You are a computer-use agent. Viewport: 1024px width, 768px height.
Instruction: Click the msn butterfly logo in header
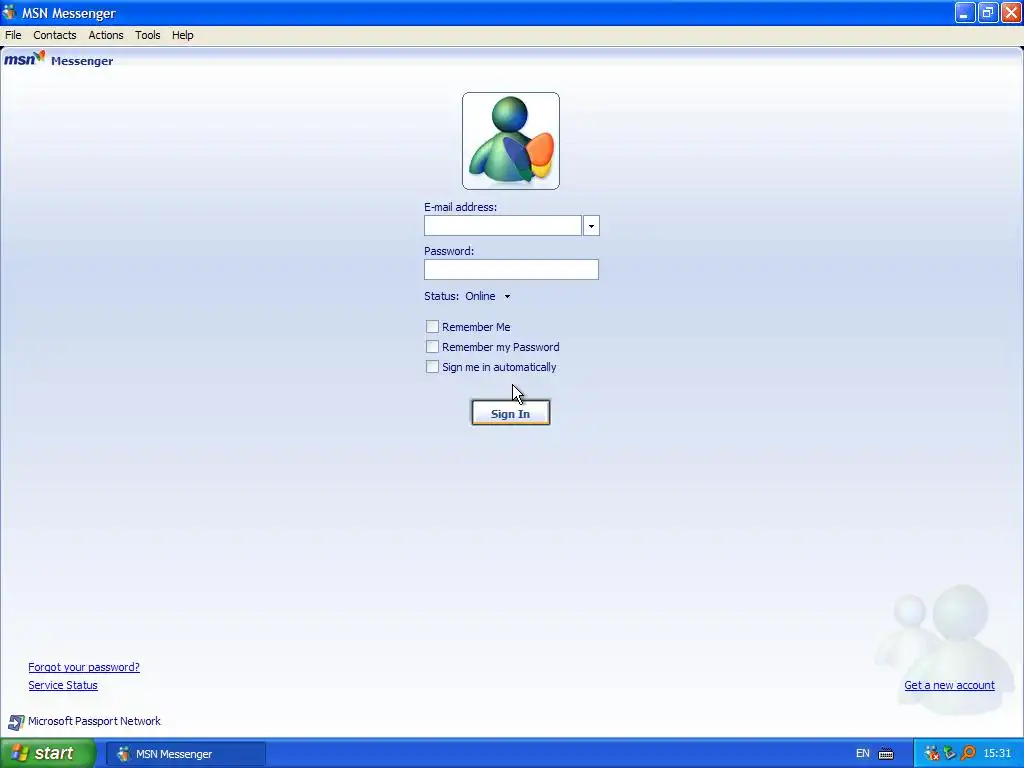coord(25,59)
